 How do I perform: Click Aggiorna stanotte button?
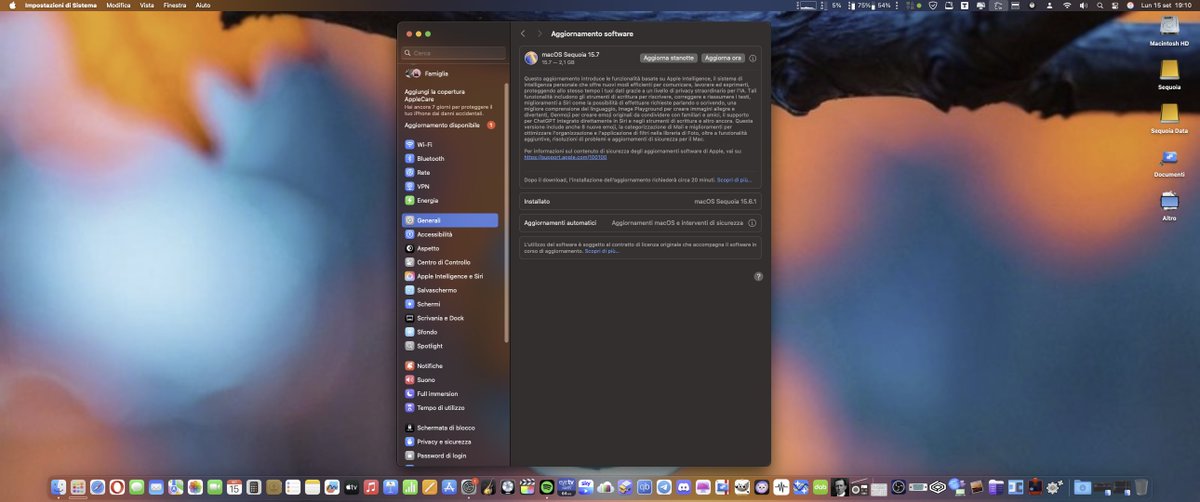[668, 58]
